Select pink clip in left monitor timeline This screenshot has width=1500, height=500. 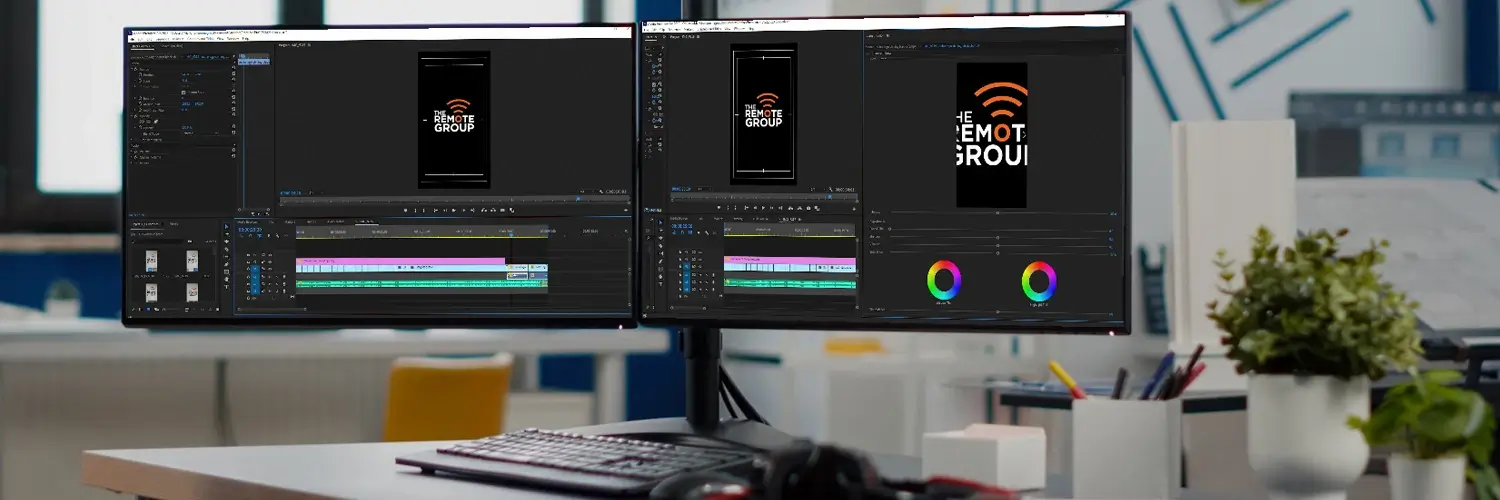coord(400,261)
